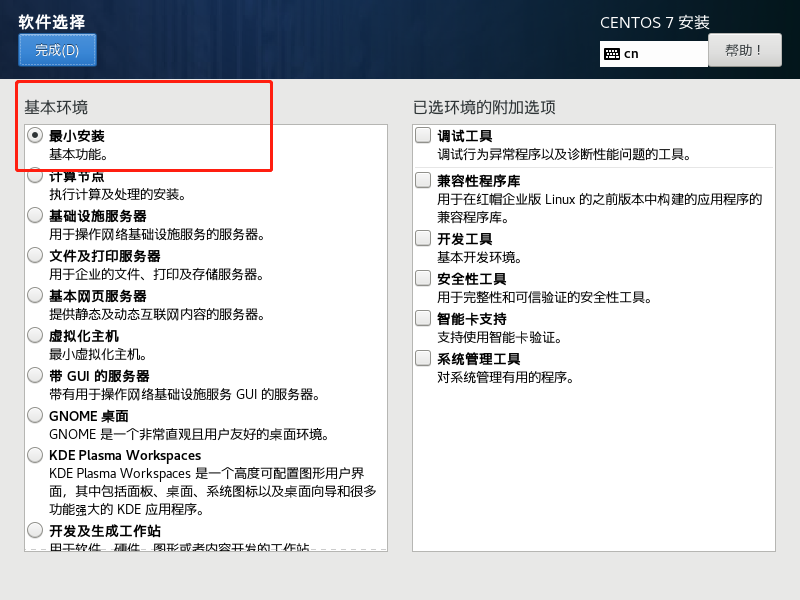The height and width of the screenshot is (600, 800).
Task: Click the 提供静态及动态互联网内容的服务器。 text
Action: point(157,314)
